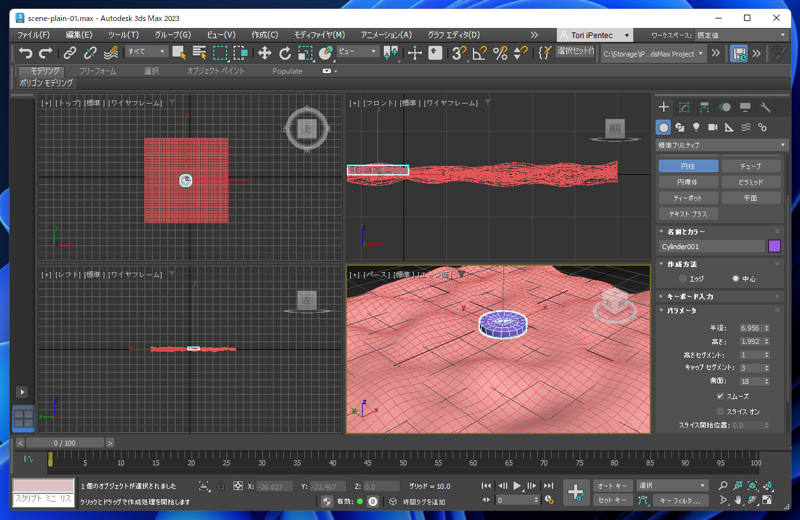Toggle the オート キー button

[x=612, y=485]
